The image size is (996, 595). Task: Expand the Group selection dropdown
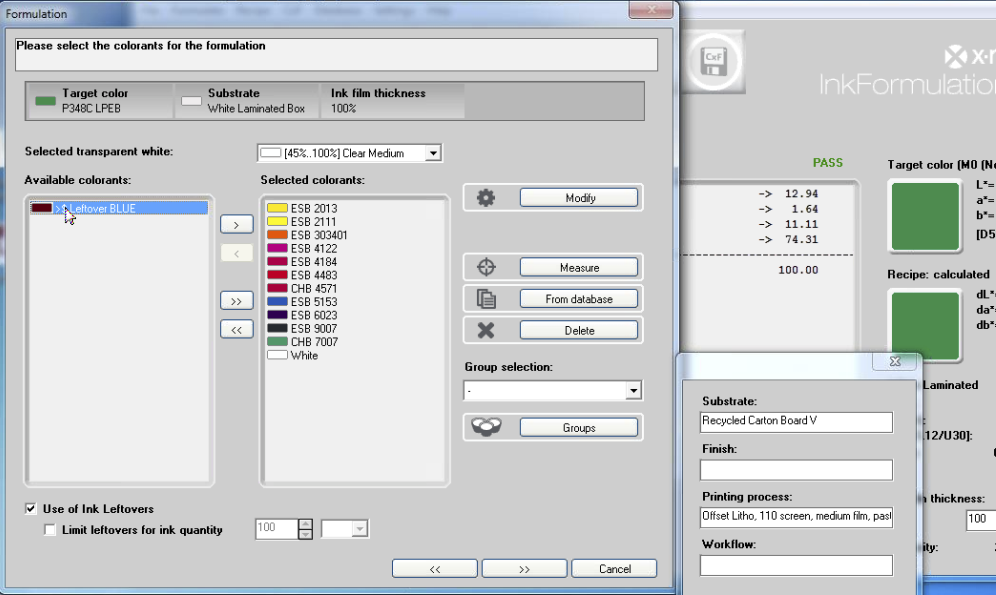pos(632,390)
